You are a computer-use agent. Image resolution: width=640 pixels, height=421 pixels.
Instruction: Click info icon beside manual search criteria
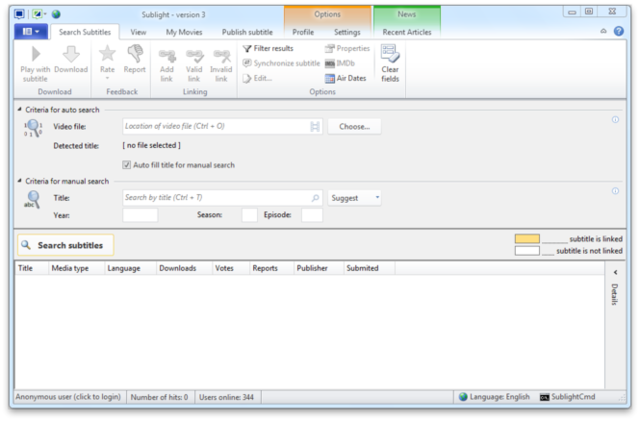[x=615, y=191]
